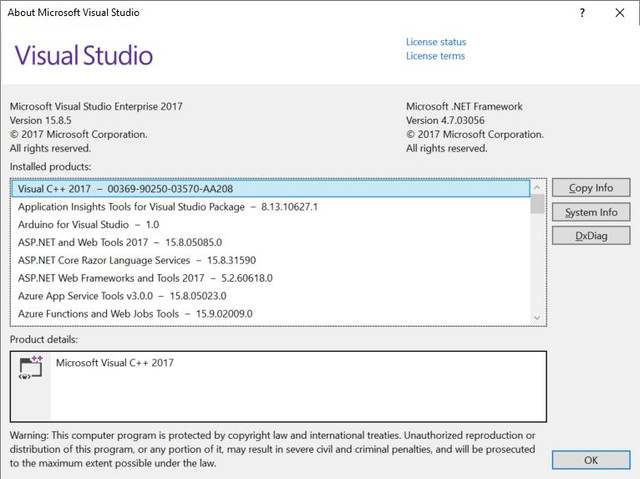Select ASP.NET Web Frameworks and Tools 2017

pyautogui.click(x=271, y=278)
